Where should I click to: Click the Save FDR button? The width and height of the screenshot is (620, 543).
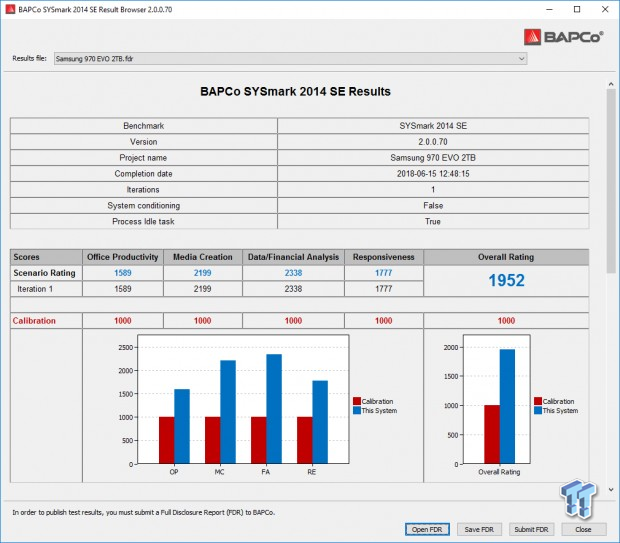tap(479, 529)
